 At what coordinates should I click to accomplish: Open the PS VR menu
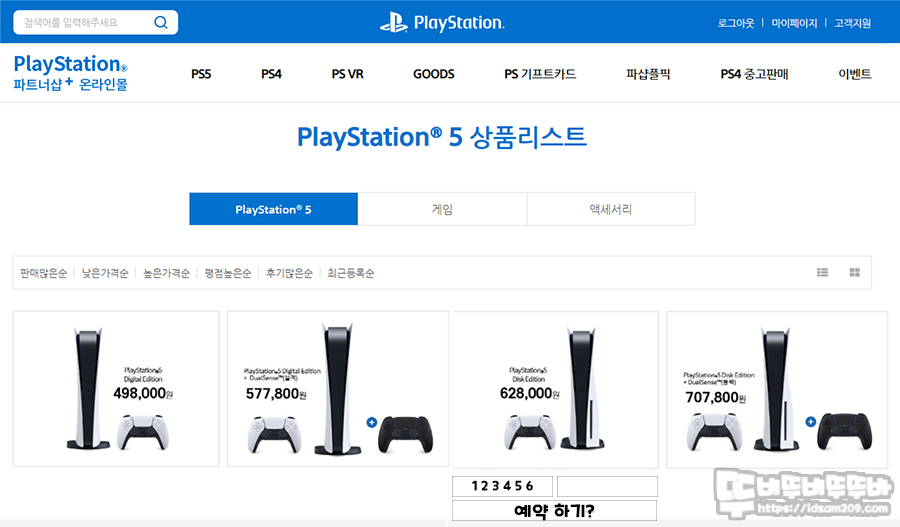347,74
